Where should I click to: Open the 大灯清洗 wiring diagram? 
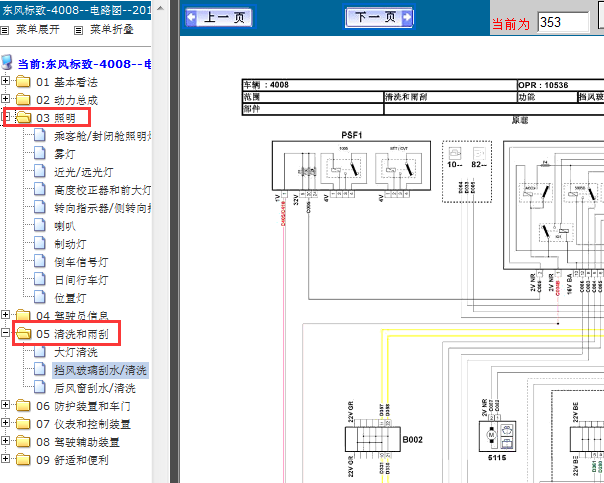[76, 352]
